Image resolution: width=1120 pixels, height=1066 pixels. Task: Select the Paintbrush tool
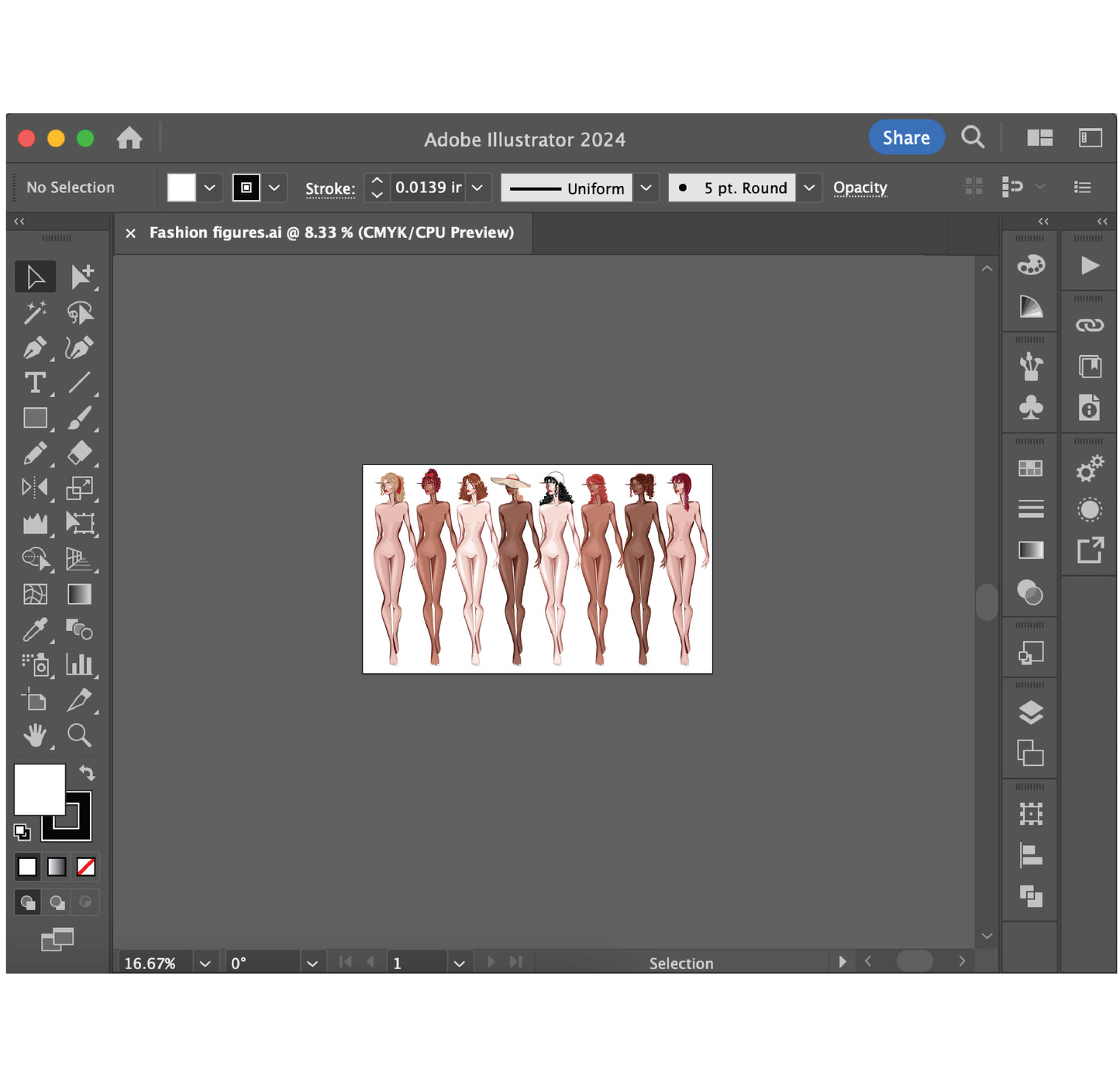pyautogui.click(x=79, y=418)
